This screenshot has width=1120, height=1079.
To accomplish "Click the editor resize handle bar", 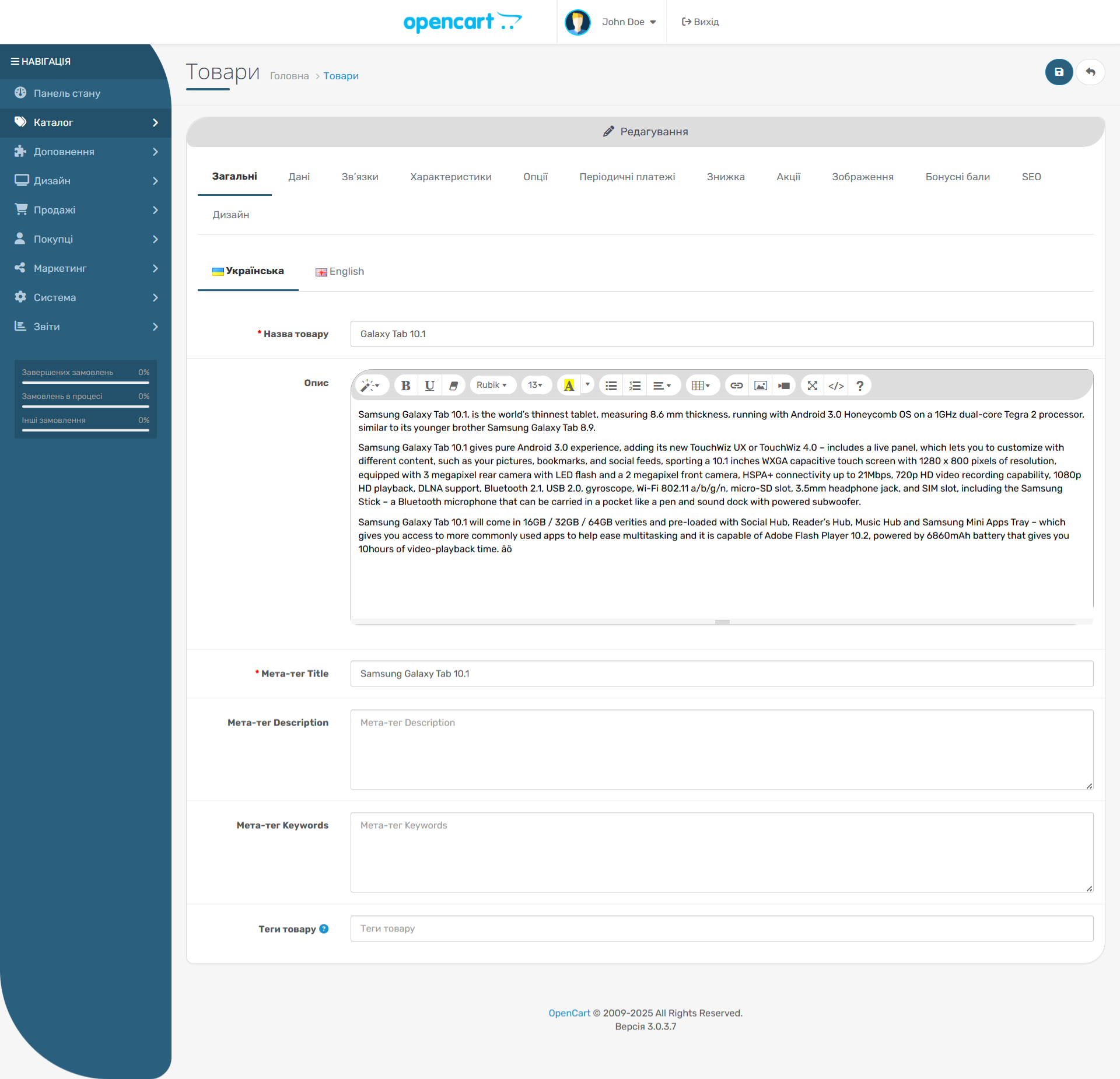I will click(x=722, y=622).
